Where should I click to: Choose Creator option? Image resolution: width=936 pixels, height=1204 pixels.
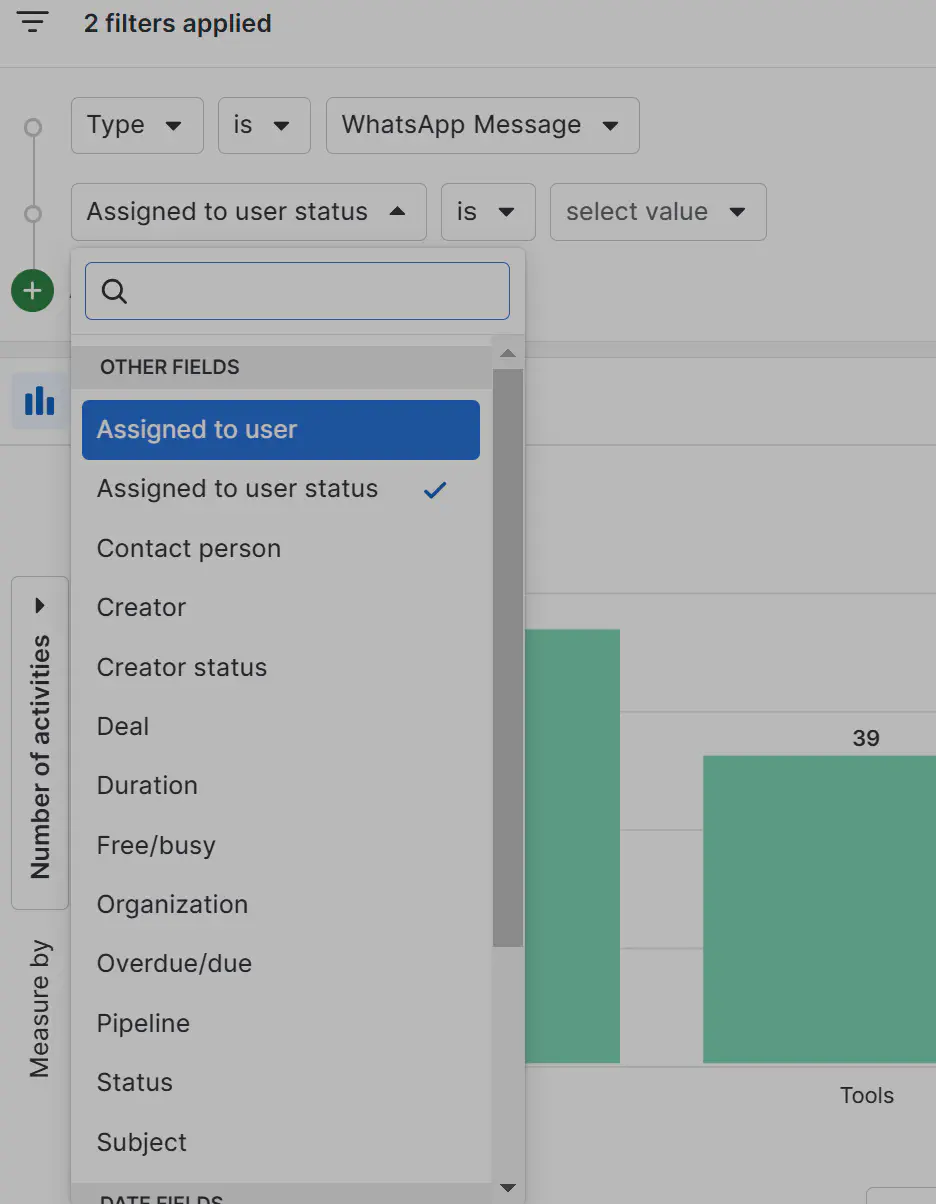coord(281,607)
